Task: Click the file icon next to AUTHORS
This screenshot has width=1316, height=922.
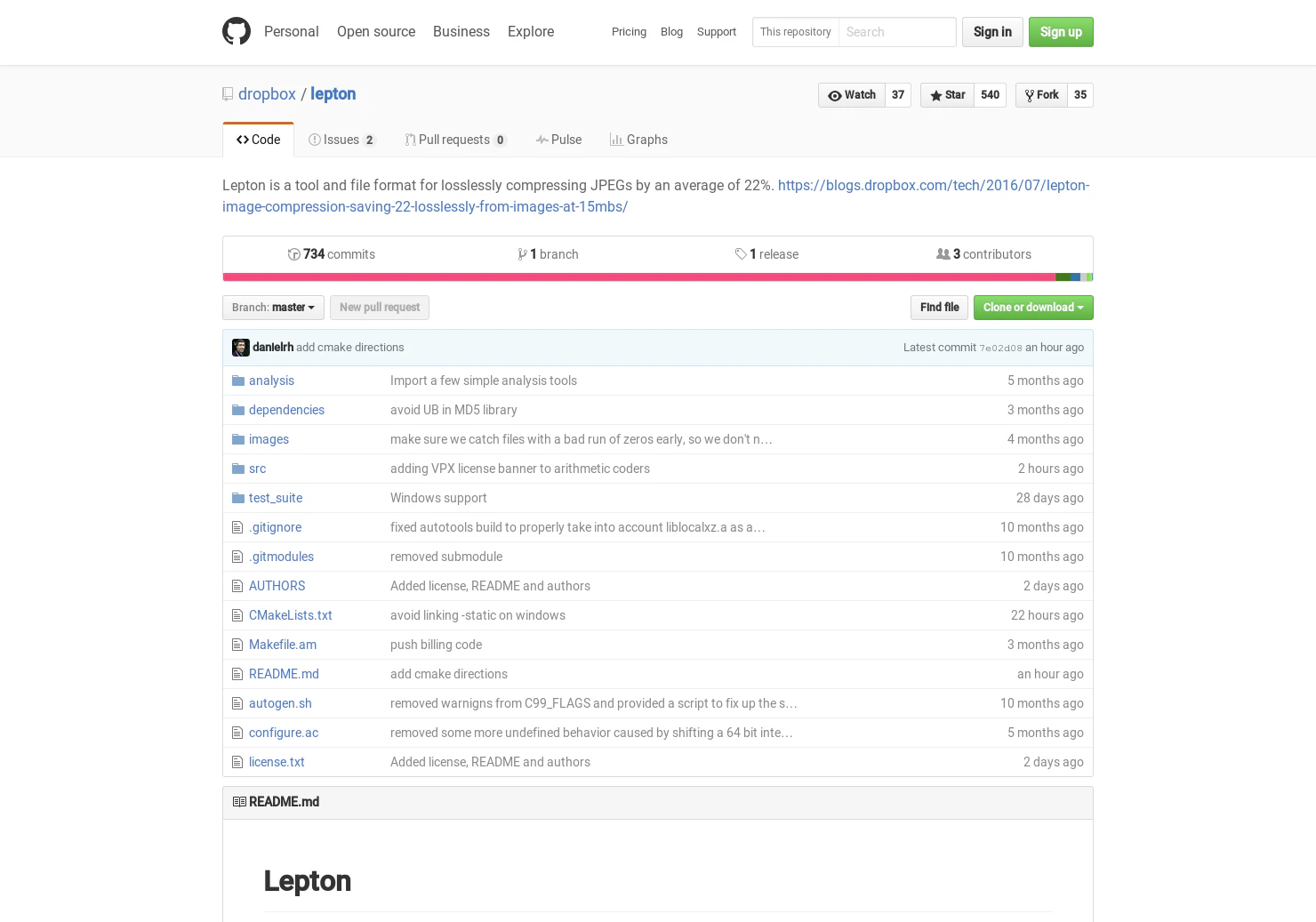Action: click(237, 586)
